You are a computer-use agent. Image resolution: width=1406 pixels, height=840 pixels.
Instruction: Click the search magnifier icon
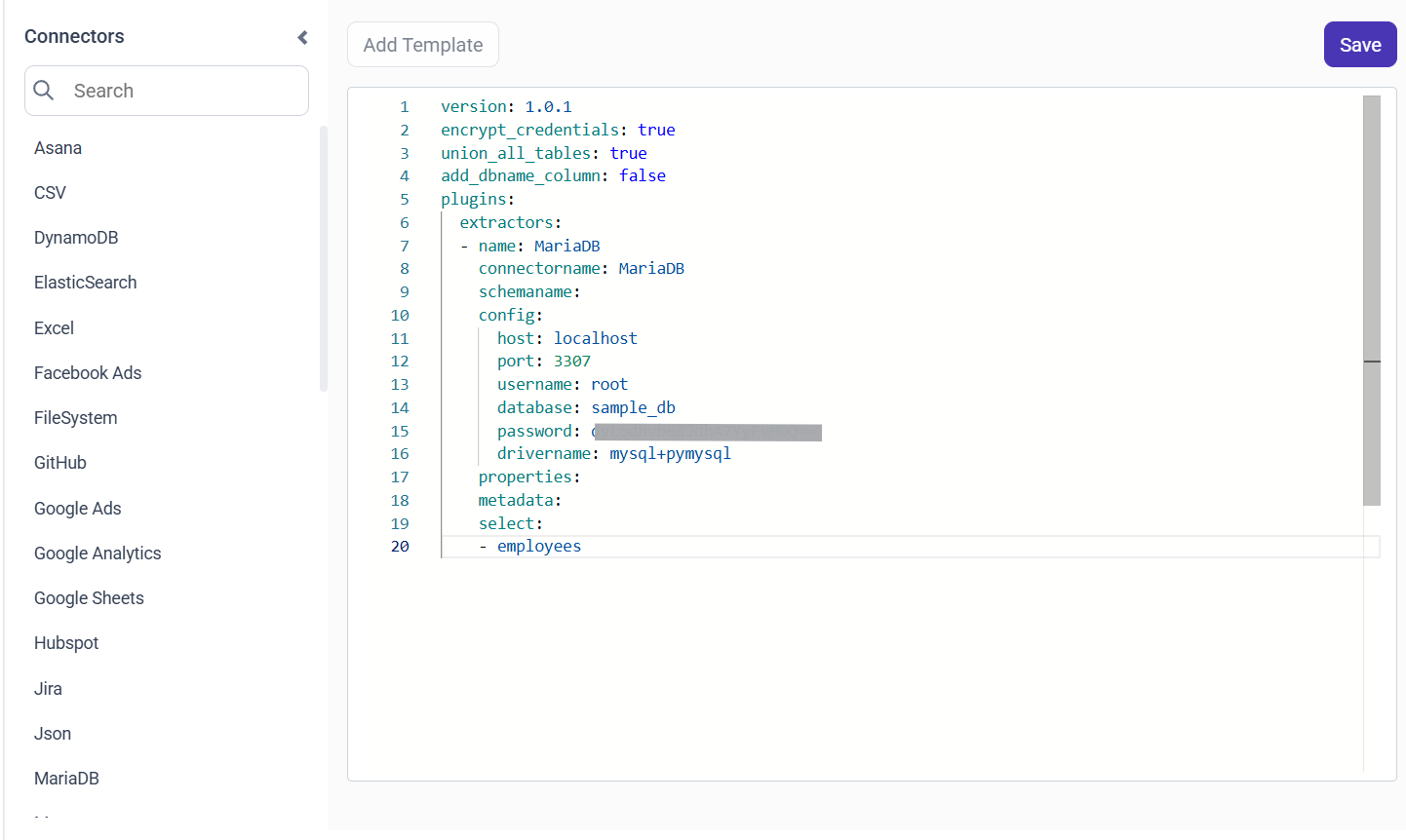[x=44, y=90]
